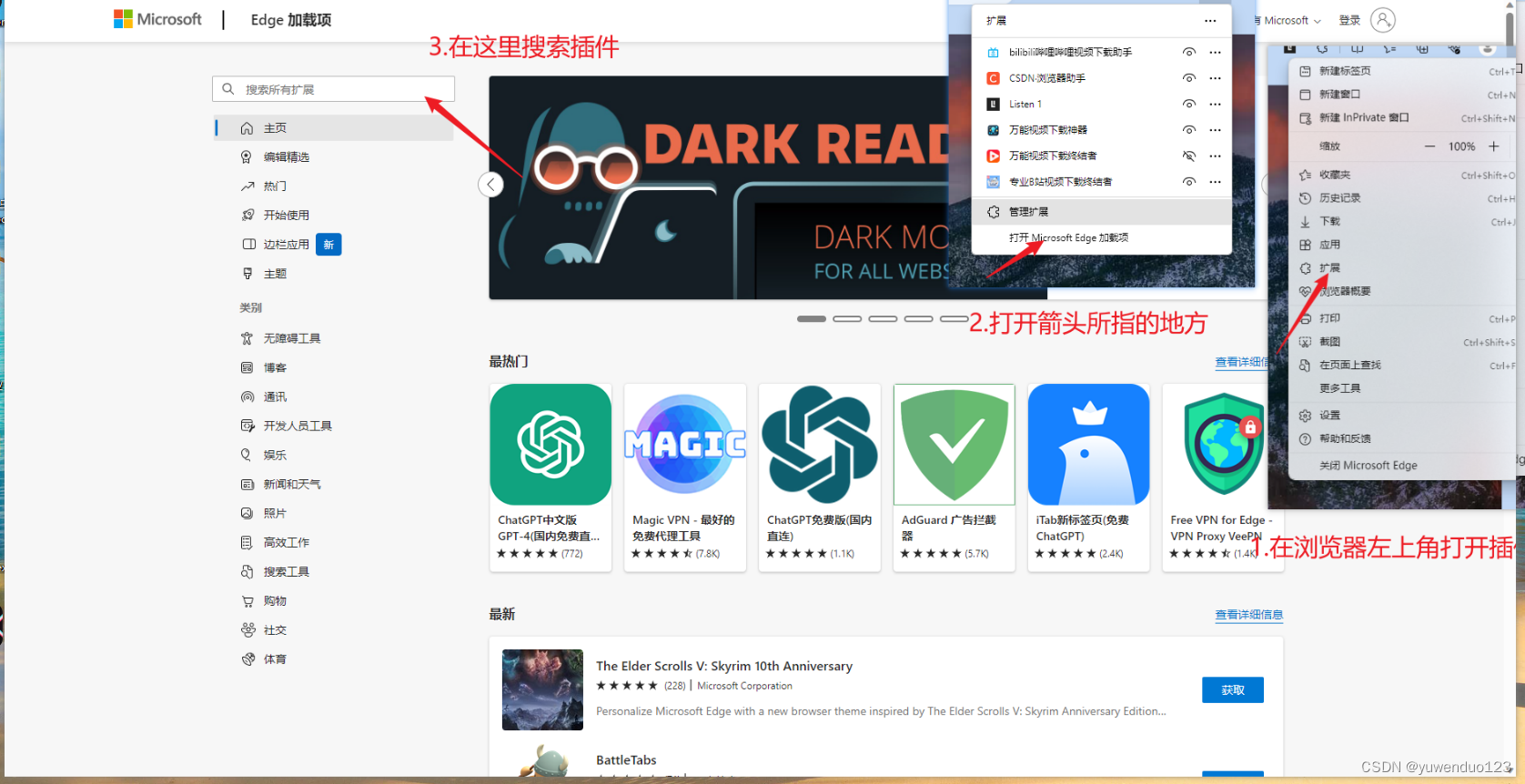Image resolution: width=1525 pixels, height=784 pixels.
Task: Click the magnifier icon in the extension search box
Action: pos(228,89)
